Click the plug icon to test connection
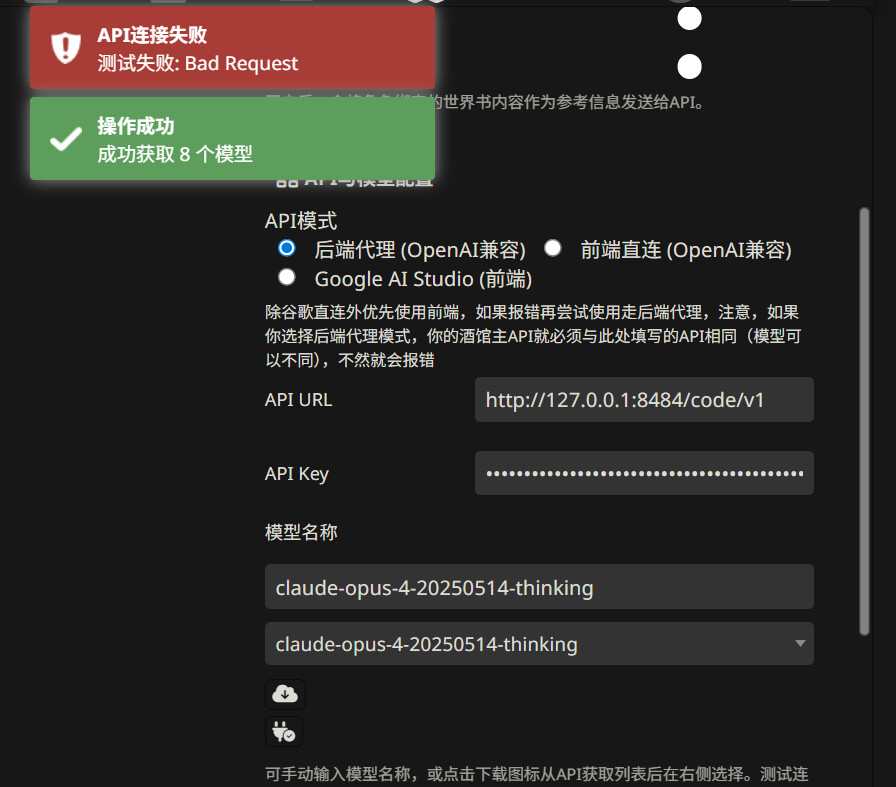Viewport: 896px width, 787px height. point(284,732)
